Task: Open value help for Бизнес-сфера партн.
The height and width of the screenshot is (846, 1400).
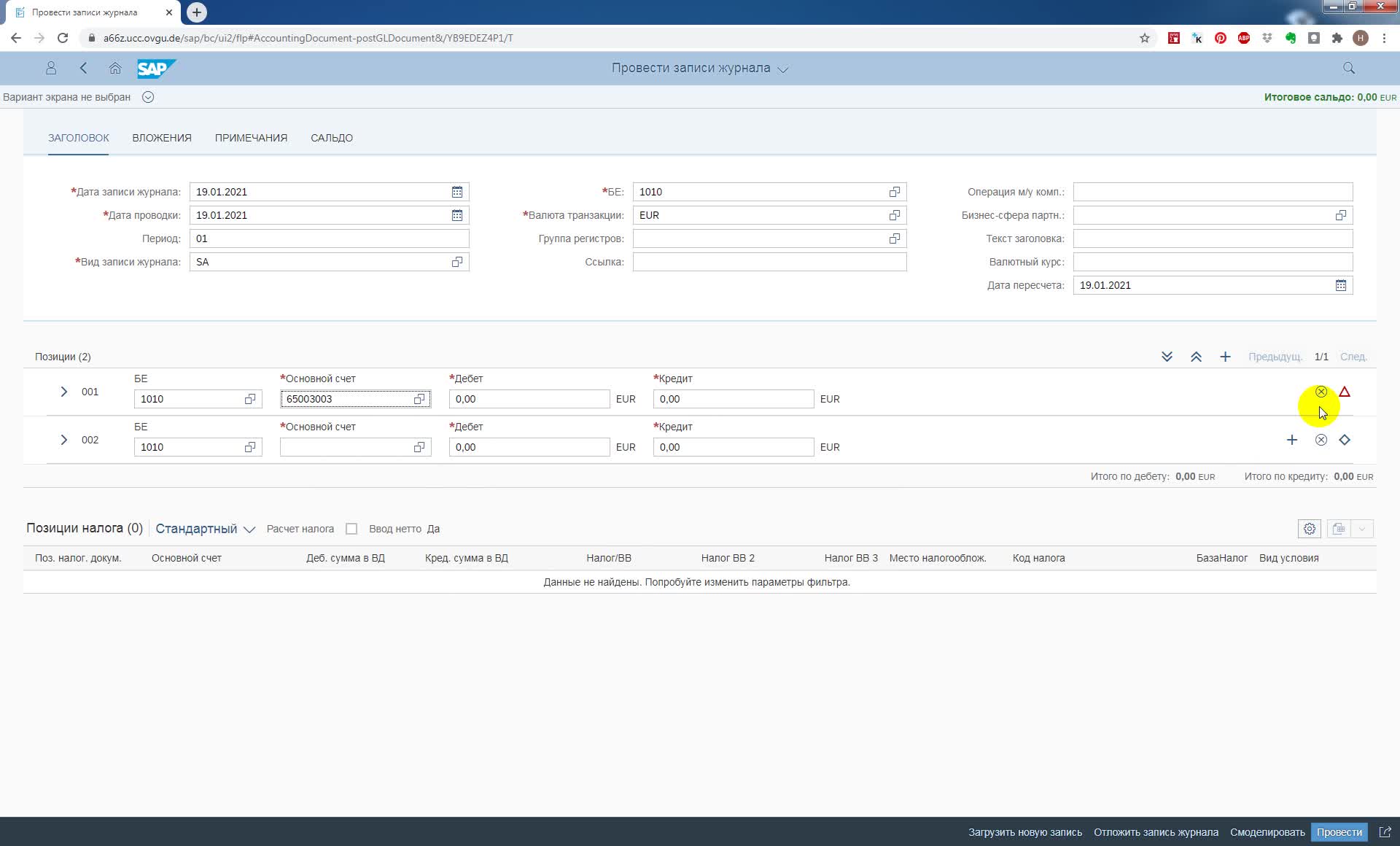Action: [1341, 215]
